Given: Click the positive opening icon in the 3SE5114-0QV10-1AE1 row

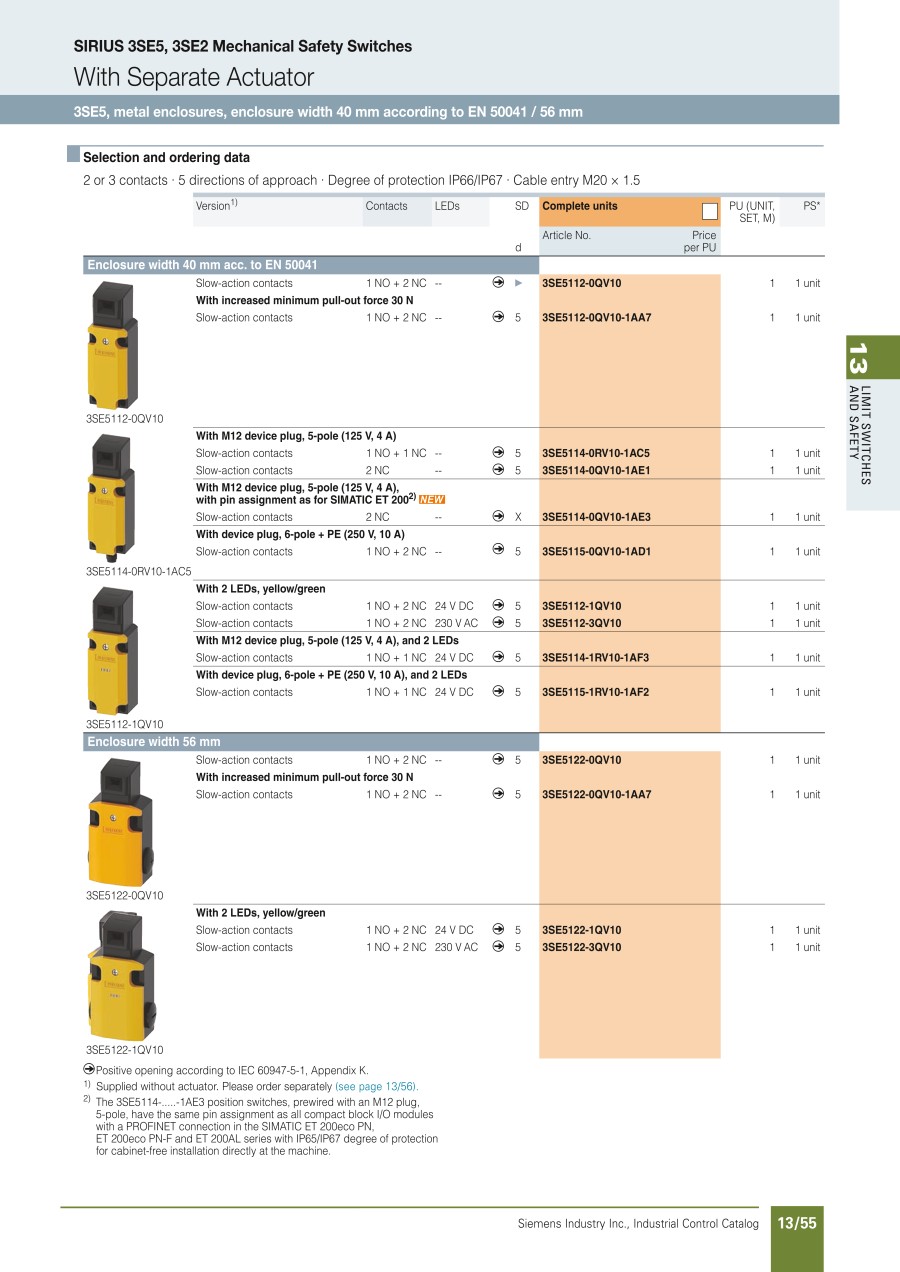Looking at the screenshot, I should [498, 470].
